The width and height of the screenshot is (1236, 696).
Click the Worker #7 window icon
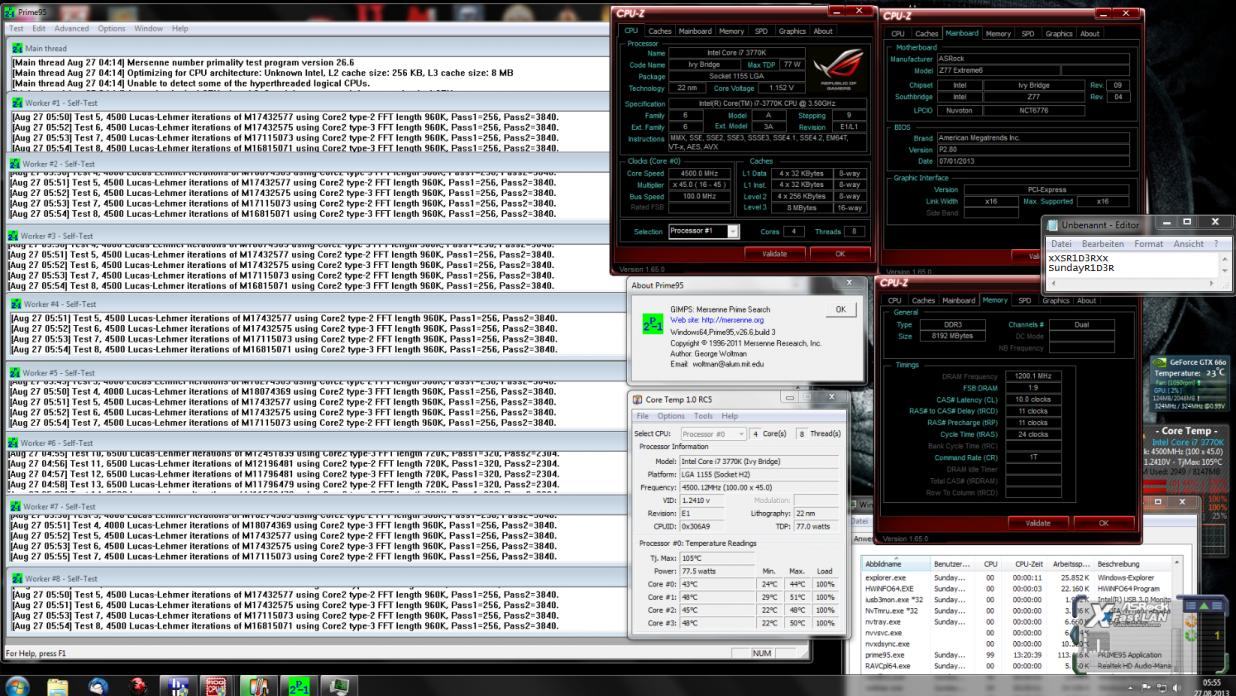tap(14, 507)
